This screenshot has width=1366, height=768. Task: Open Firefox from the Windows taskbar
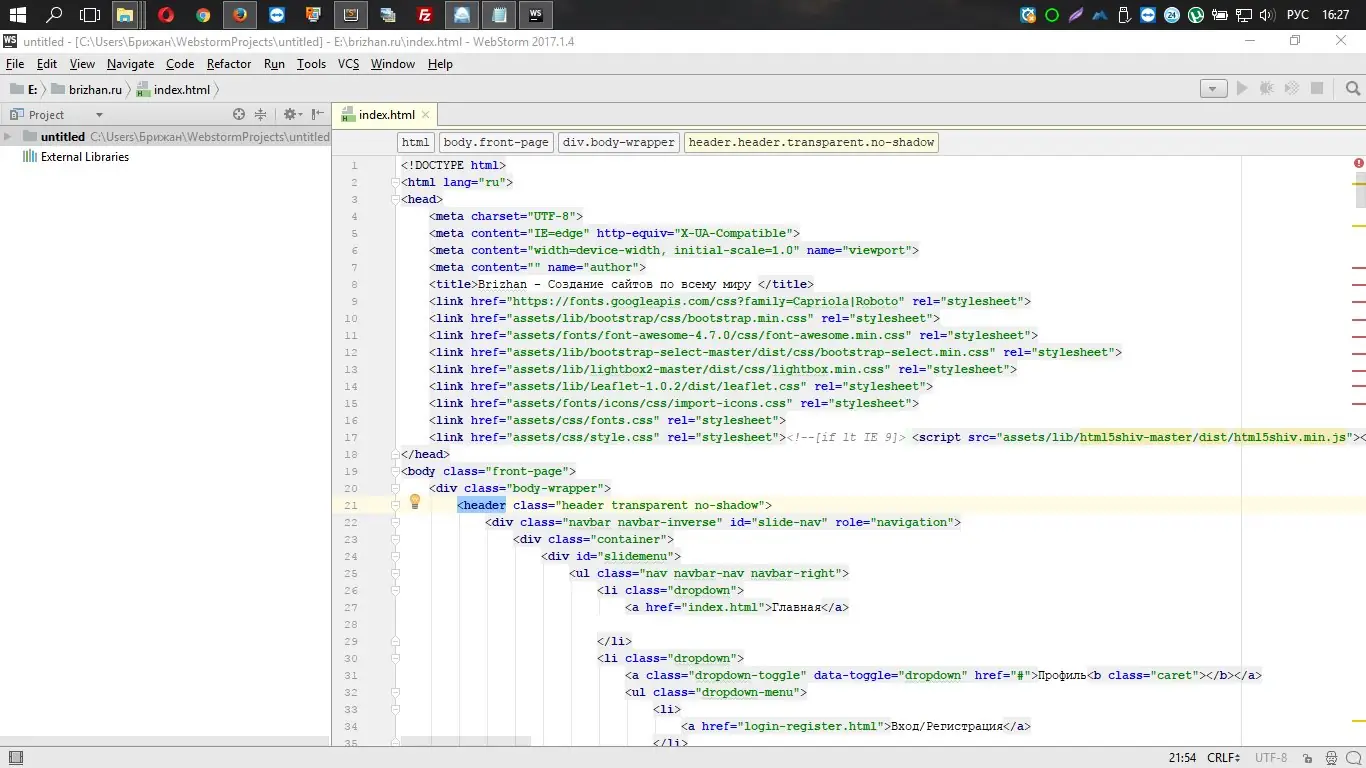(239, 15)
